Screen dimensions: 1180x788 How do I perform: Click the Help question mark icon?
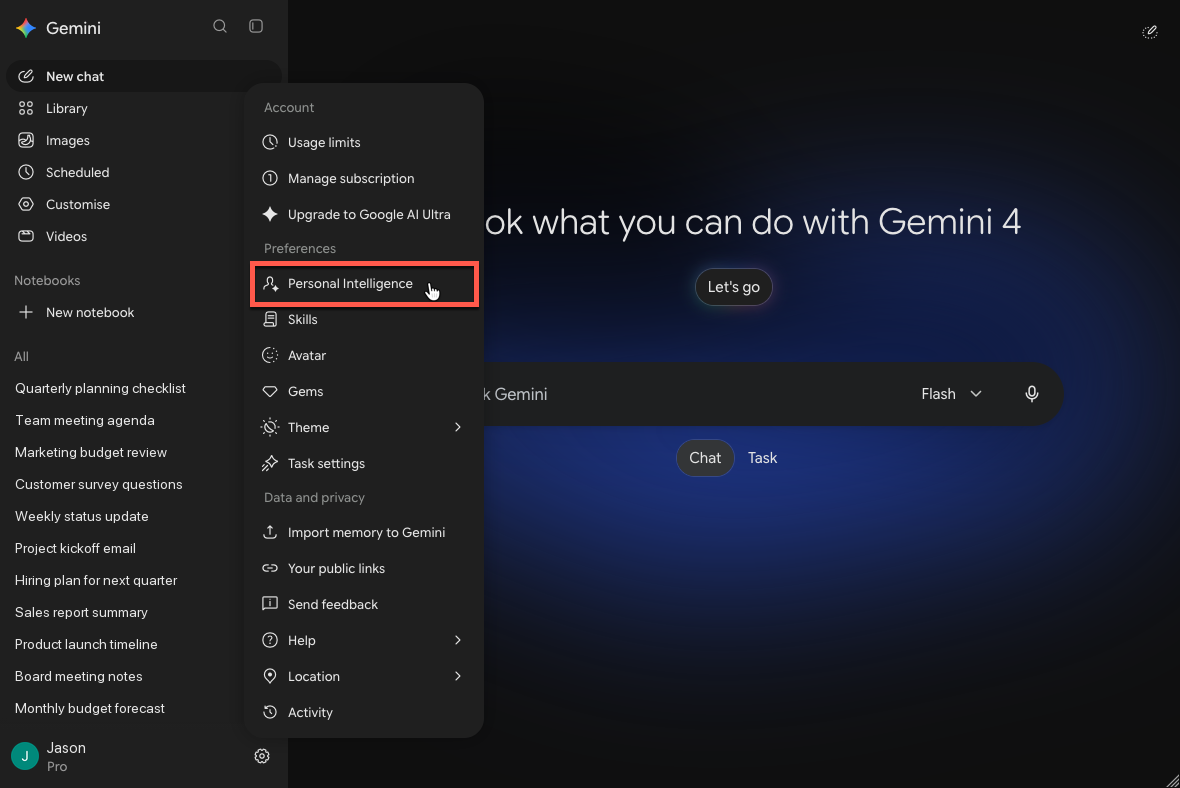(270, 640)
